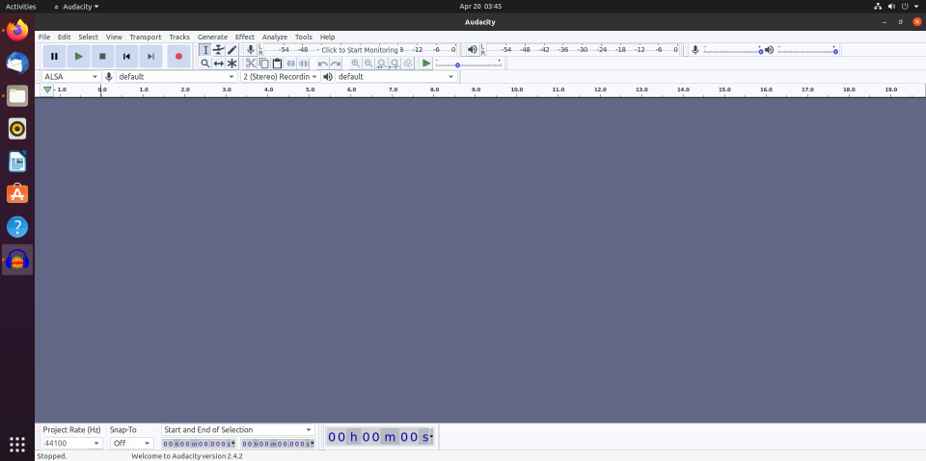This screenshot has width=926, height=461.
Task: Open the ALSA audio host dropdown
Action: (x=71, y=76)
